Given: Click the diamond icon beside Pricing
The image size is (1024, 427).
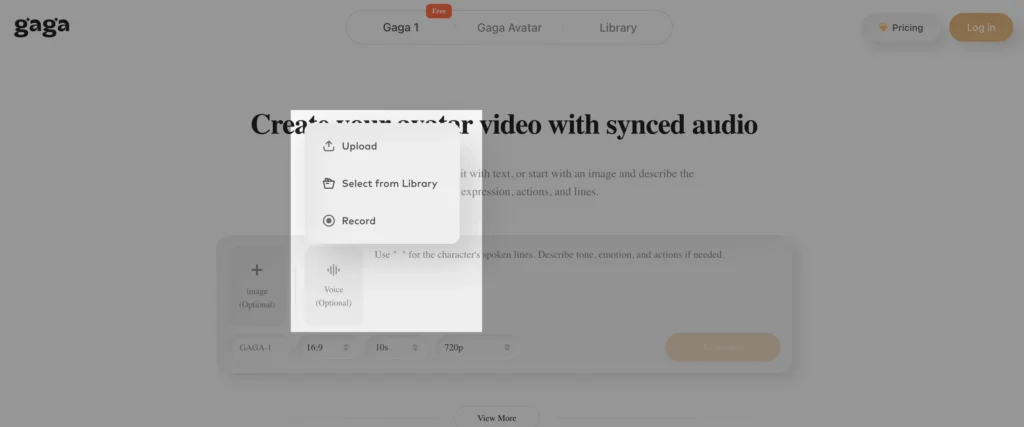Looking at the screenshot, I should (x=883, y=27).
